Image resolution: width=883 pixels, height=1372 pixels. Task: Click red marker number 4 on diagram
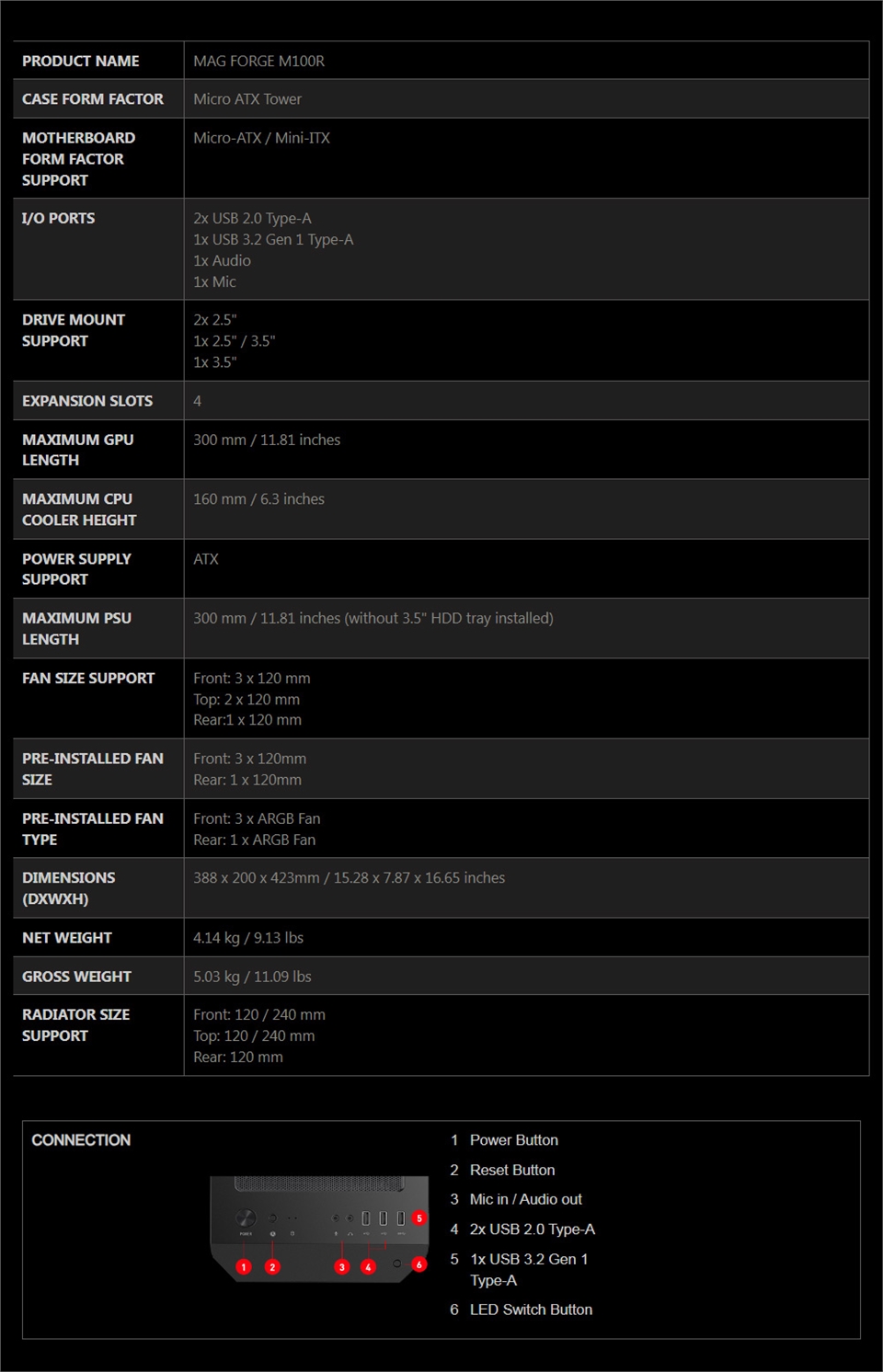[369, 1266]
